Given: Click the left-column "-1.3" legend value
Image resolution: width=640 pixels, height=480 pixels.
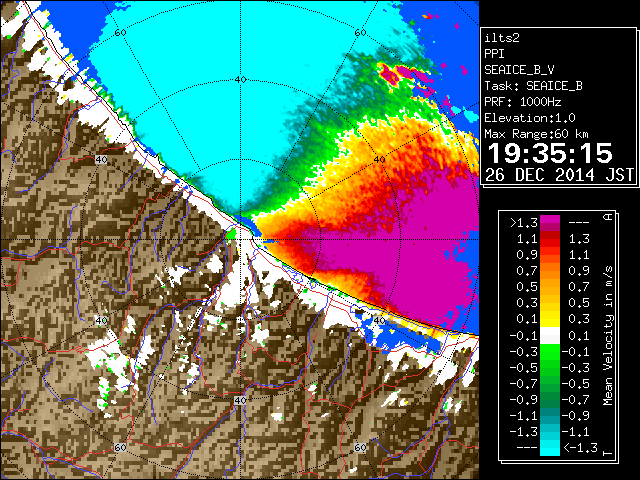Looking at the screenshot, I should point(523,431).
